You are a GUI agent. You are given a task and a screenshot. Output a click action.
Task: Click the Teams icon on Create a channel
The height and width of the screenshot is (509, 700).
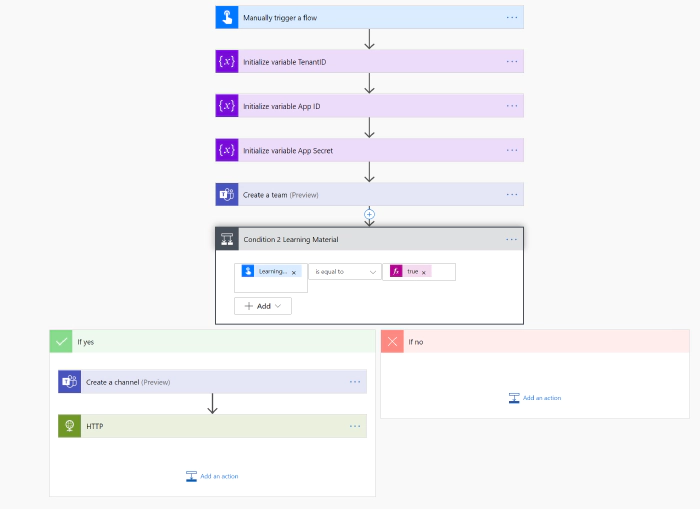click(x=70, y=381)
